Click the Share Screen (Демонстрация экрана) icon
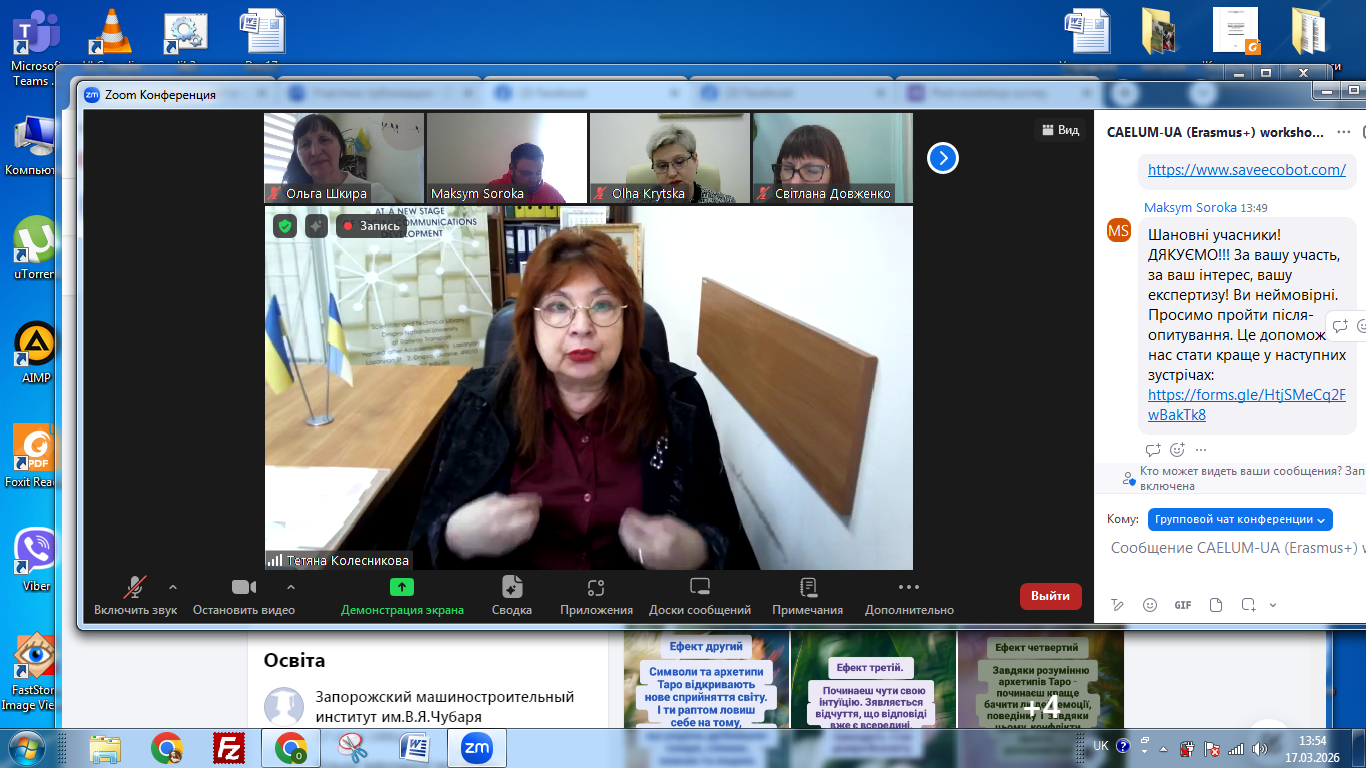This screenshot has width=1366, height=768. [x=402, y=587]
